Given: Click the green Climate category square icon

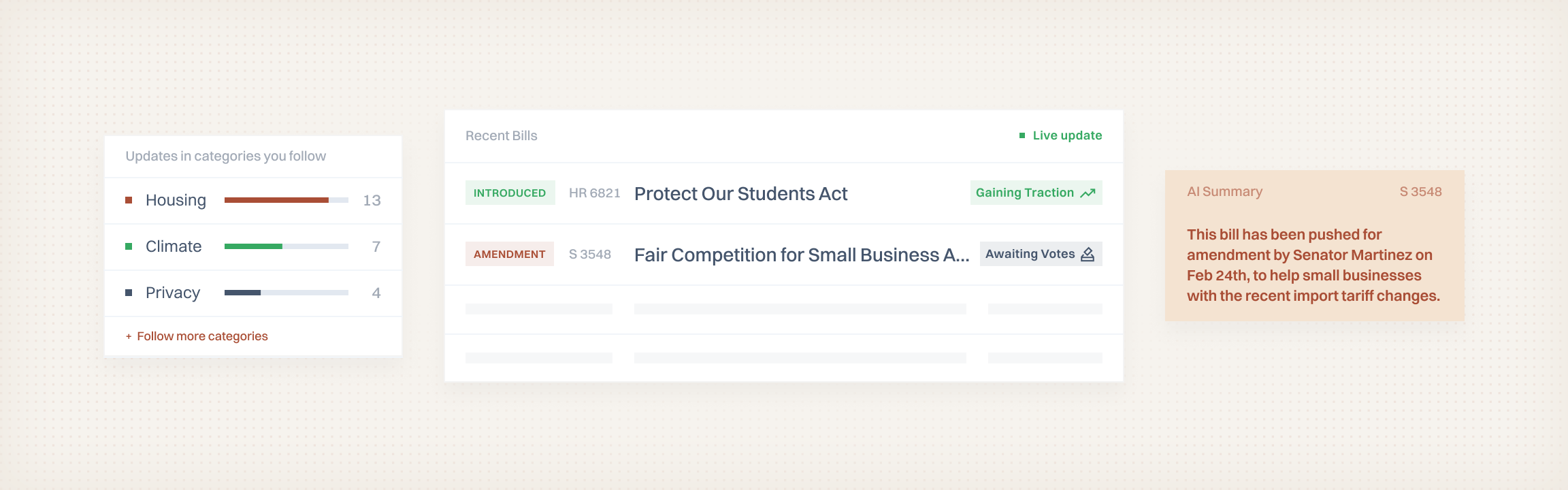Looking at the screenshot, I should (x=128, y=246).
